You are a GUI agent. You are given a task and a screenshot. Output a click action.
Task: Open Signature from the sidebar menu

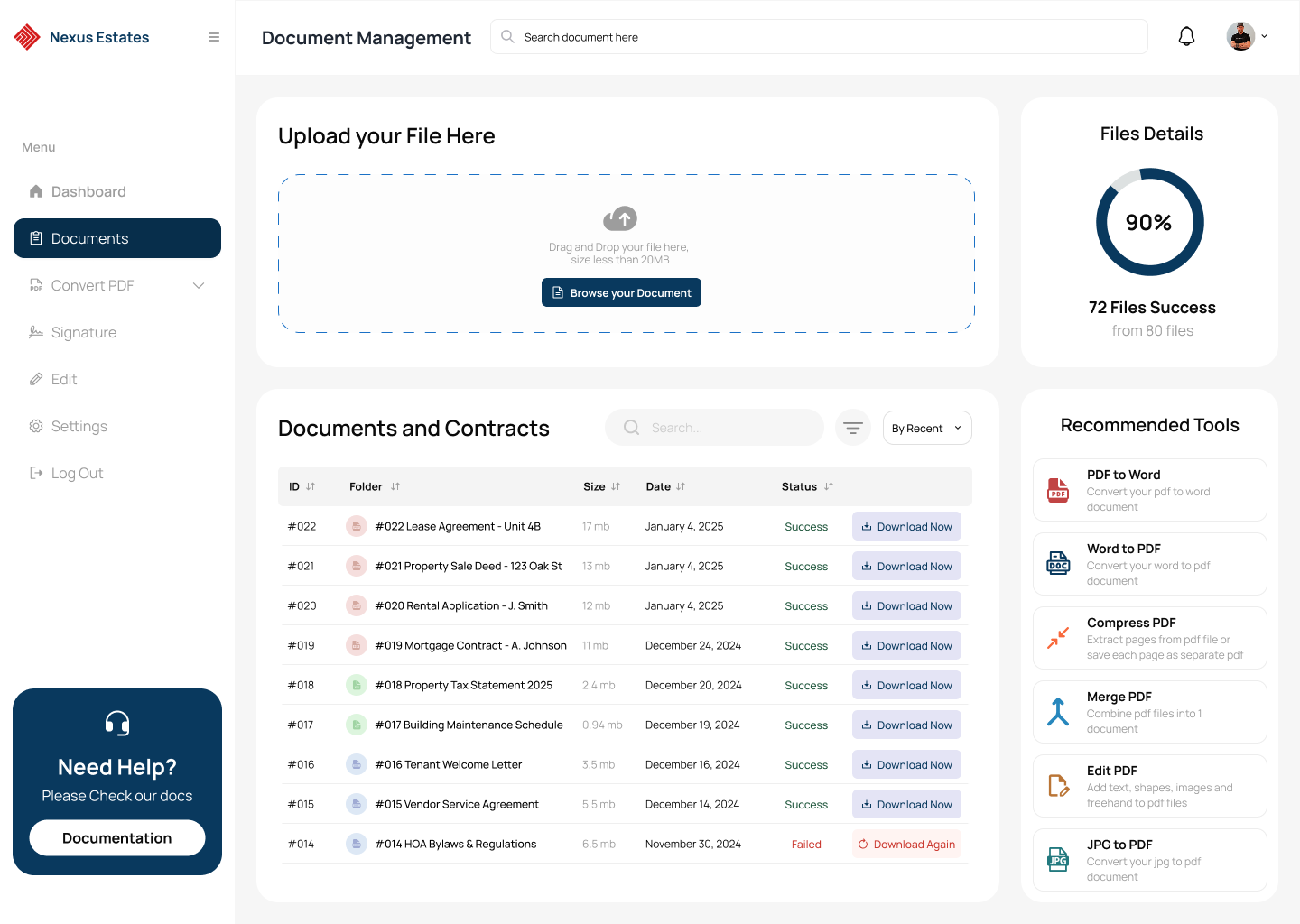(83, 333)
